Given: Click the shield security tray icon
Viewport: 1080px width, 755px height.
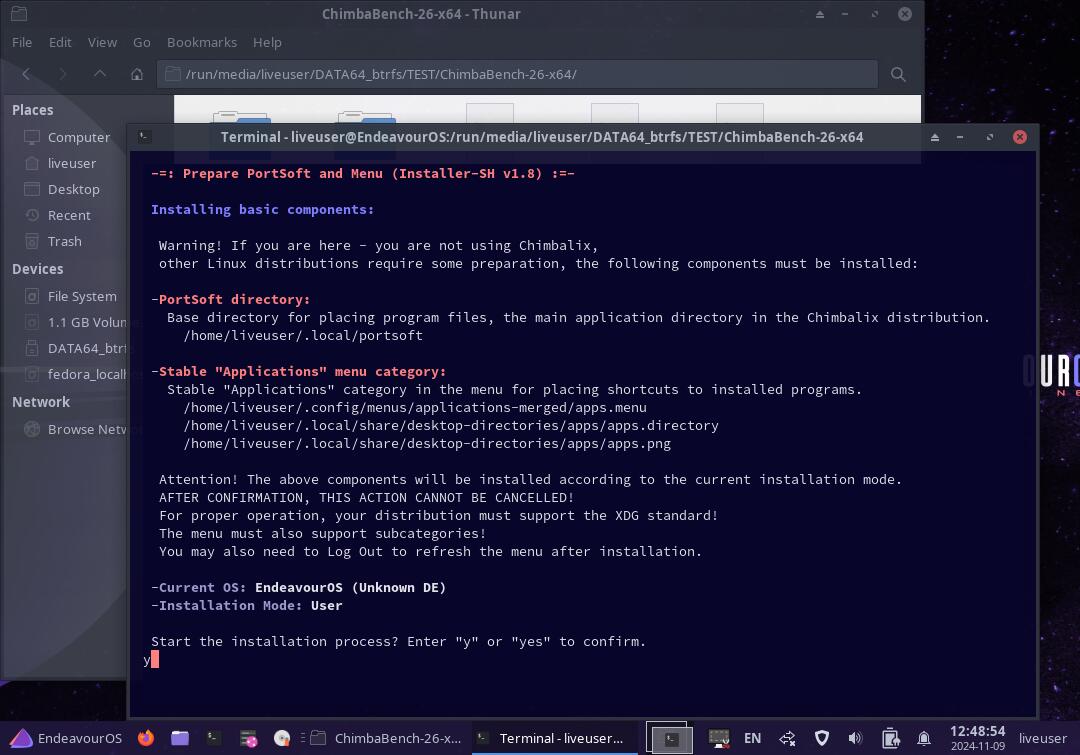Looking at the screenshot, I should (x=822, y=738).
